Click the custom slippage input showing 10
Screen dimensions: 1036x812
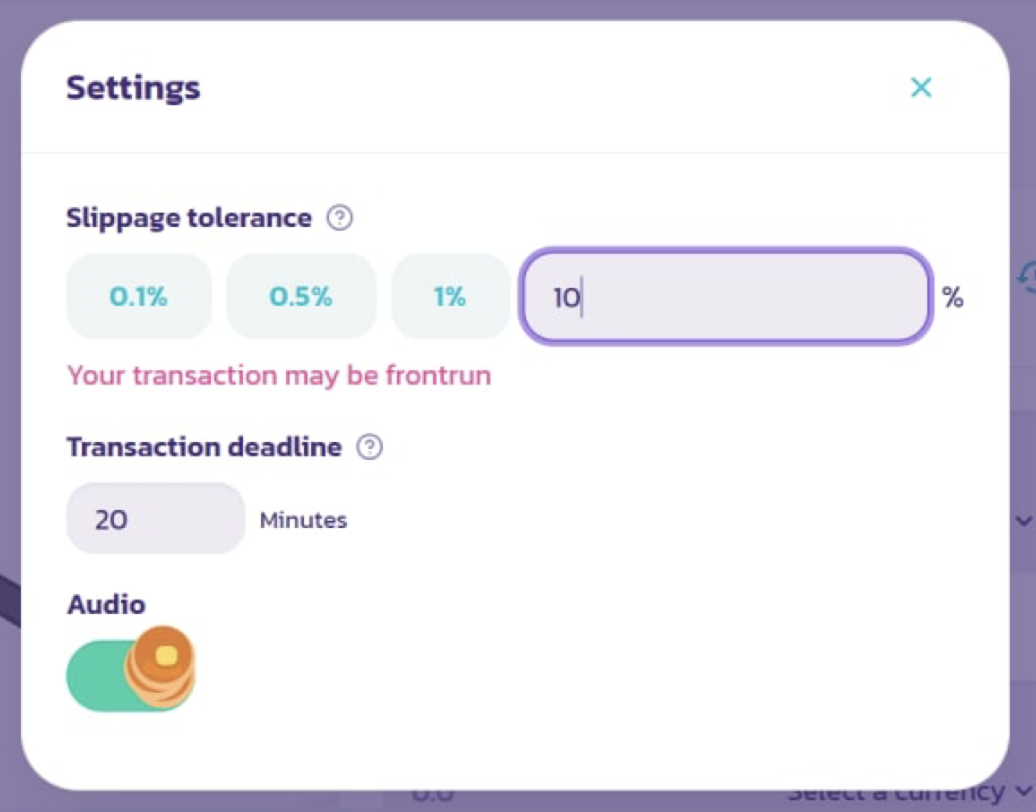(726, 297)
